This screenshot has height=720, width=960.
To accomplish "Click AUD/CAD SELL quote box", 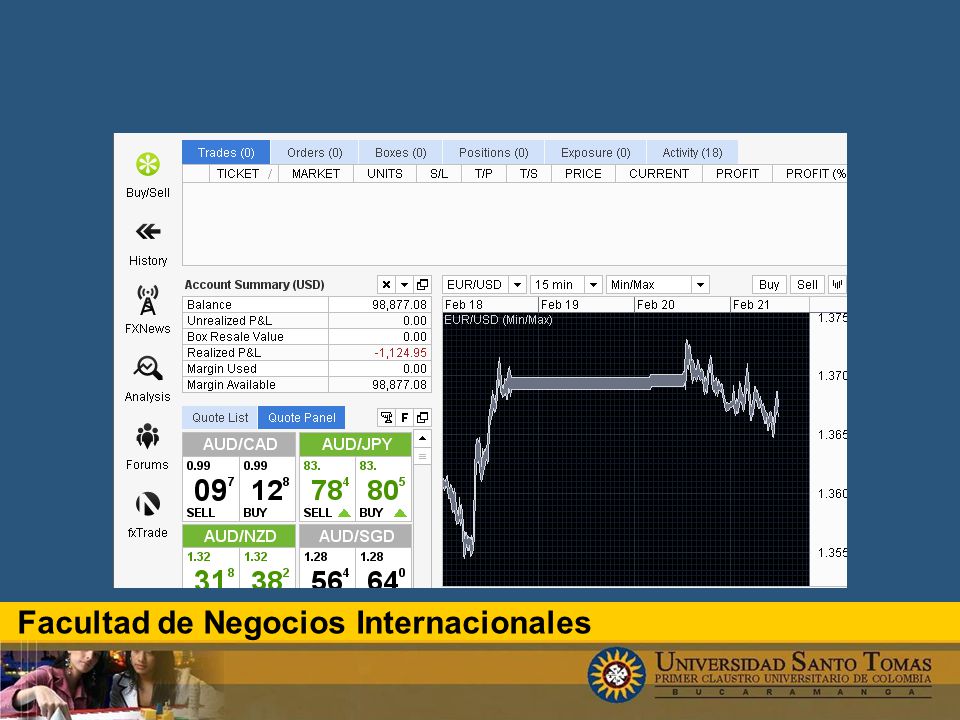I will point(211,489).
